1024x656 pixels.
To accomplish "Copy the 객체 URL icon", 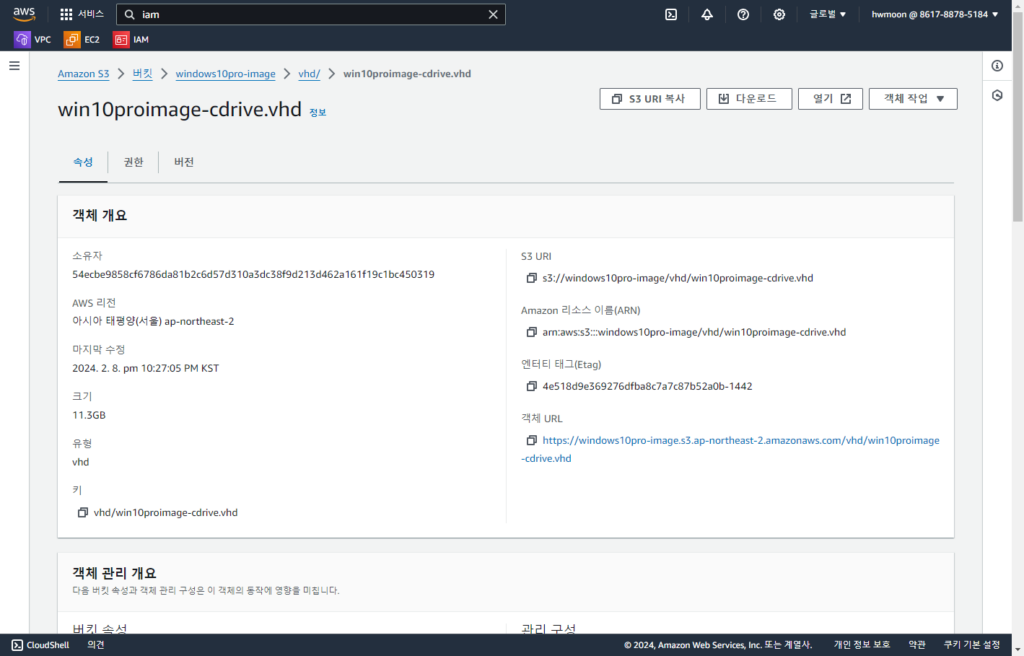I will [532, 441].
